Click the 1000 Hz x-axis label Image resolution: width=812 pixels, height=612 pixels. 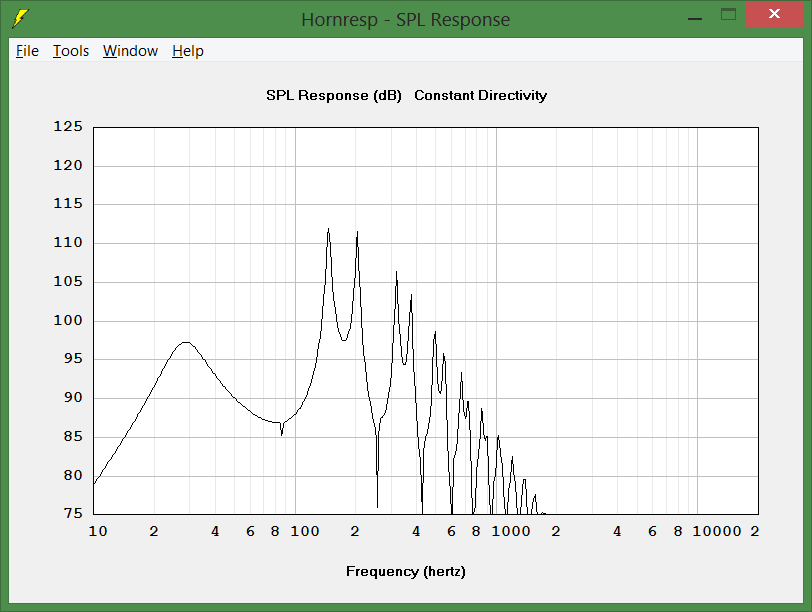coord(511,531)
